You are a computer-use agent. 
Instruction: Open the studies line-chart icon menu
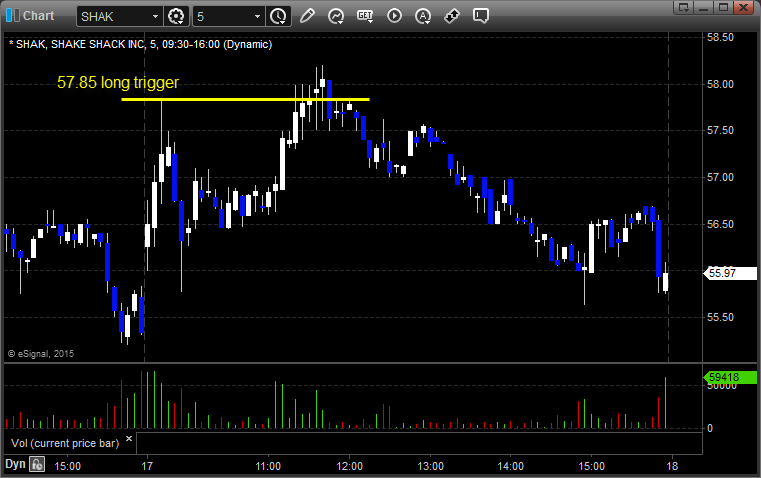tap(336, 16)
